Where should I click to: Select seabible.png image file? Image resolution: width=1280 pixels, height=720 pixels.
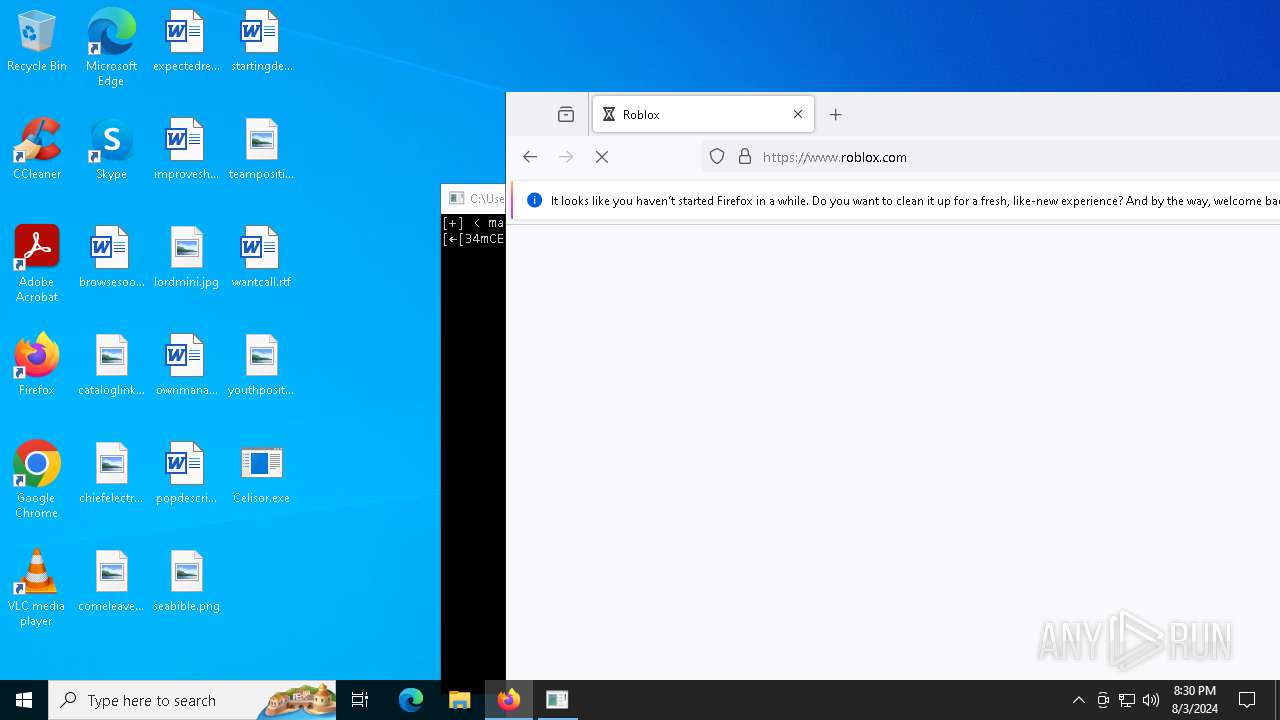pos(186,582)
